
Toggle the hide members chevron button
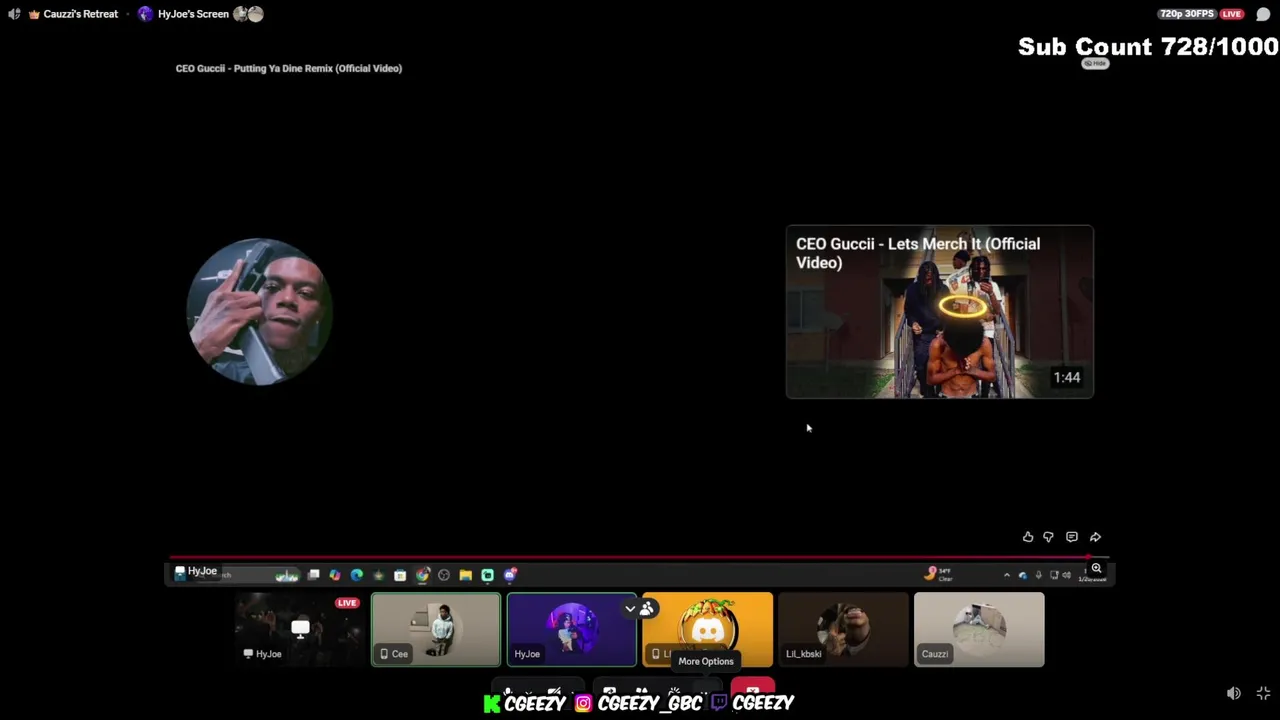[x=638, y=608]
